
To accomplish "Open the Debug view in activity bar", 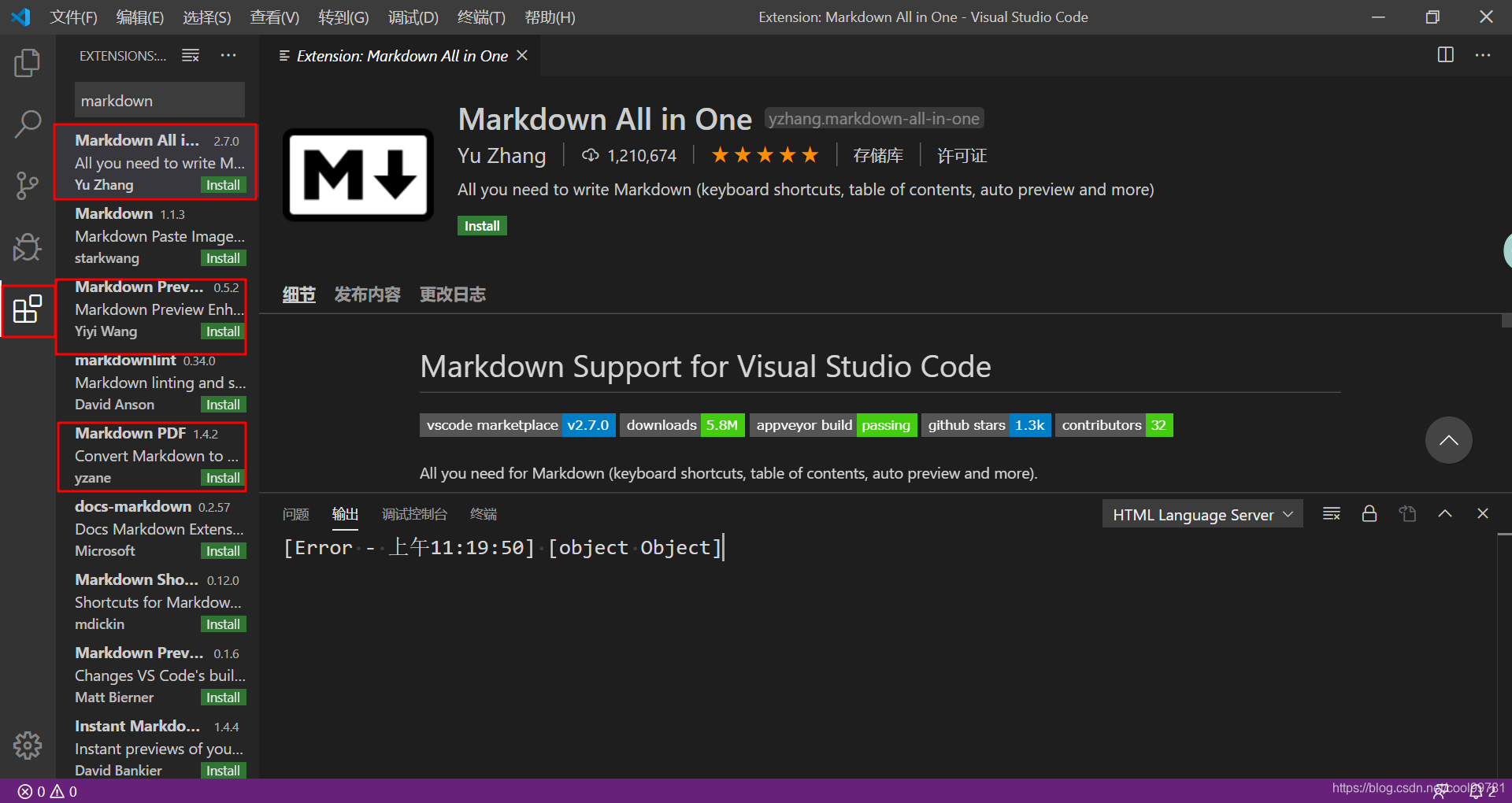I will 28,247.
